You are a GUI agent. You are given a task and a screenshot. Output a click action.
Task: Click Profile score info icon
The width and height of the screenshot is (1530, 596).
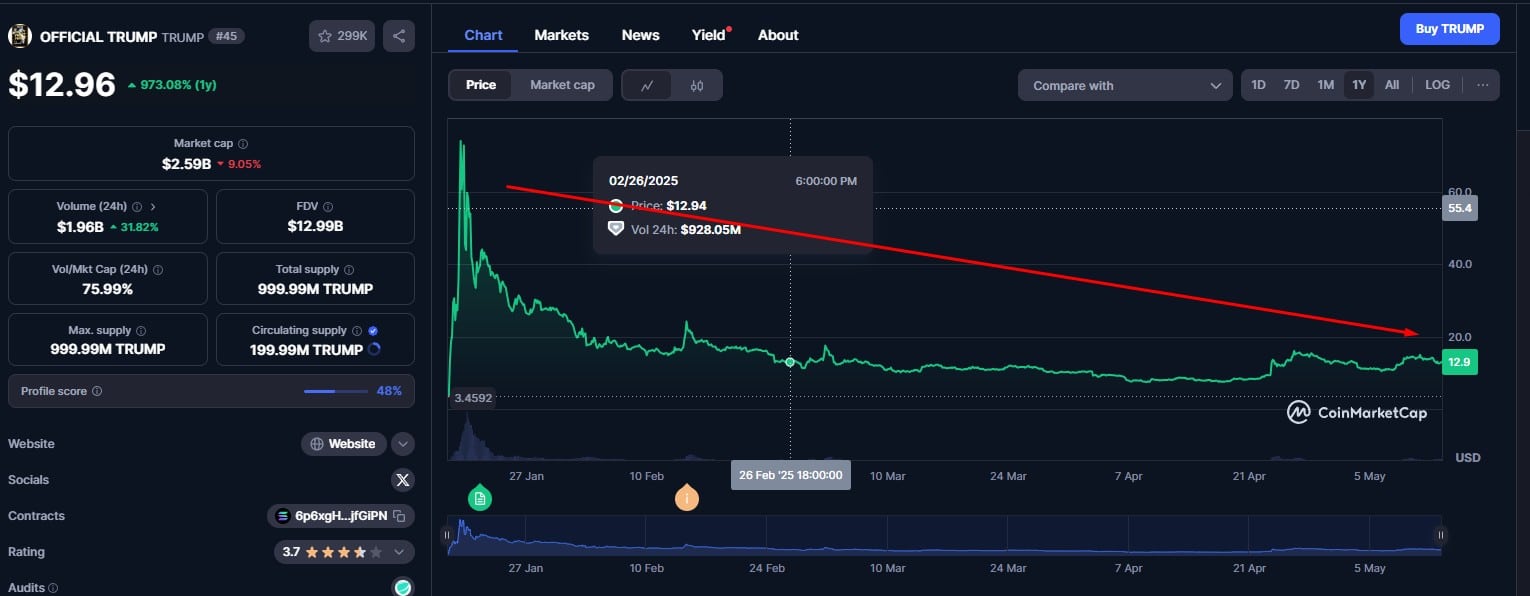(x=97, y=391)
